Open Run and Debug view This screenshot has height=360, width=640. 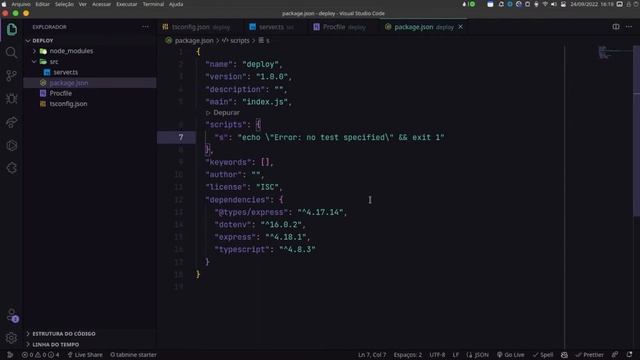pos(12,99)
